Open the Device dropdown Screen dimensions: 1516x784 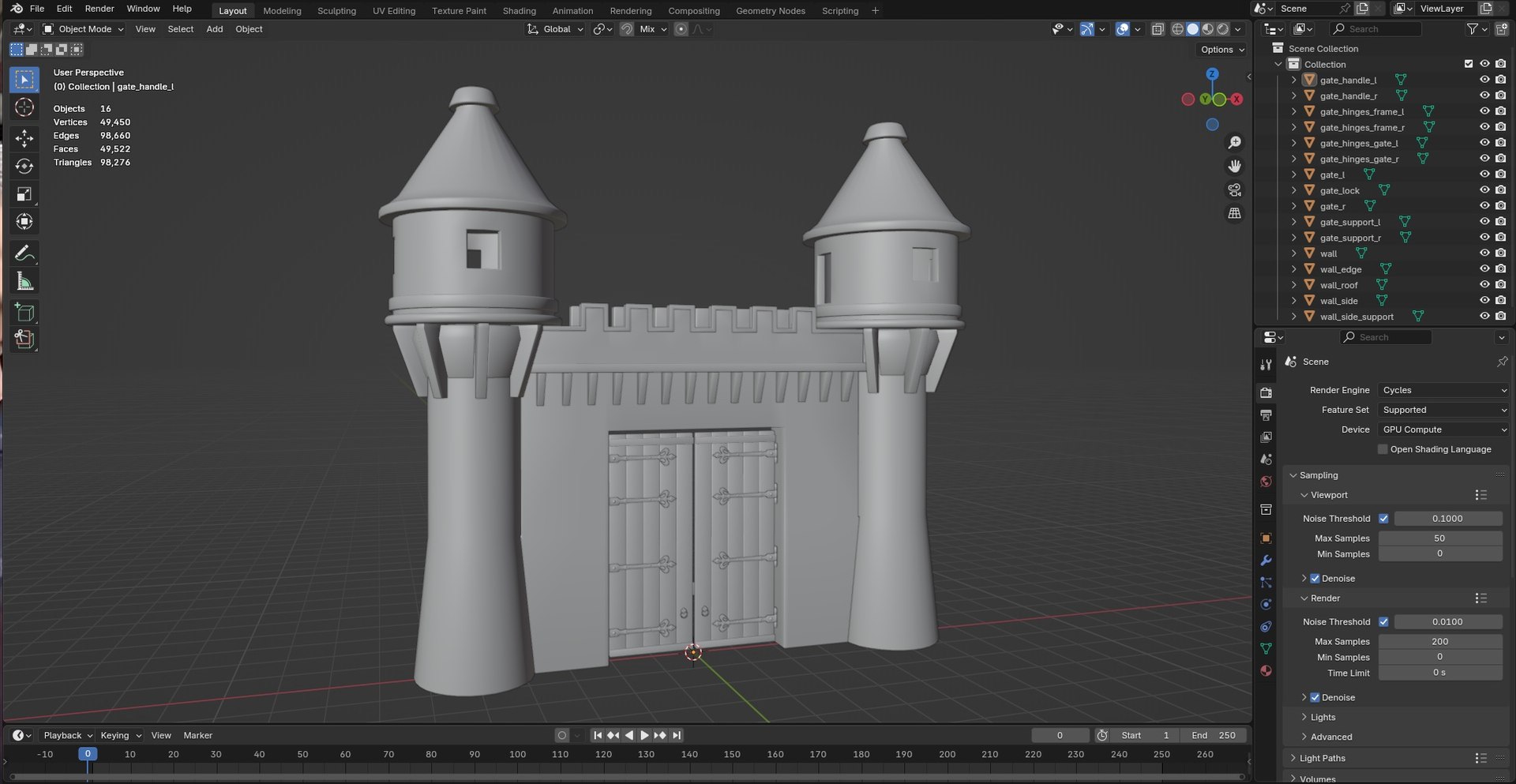coord(1444,430)
